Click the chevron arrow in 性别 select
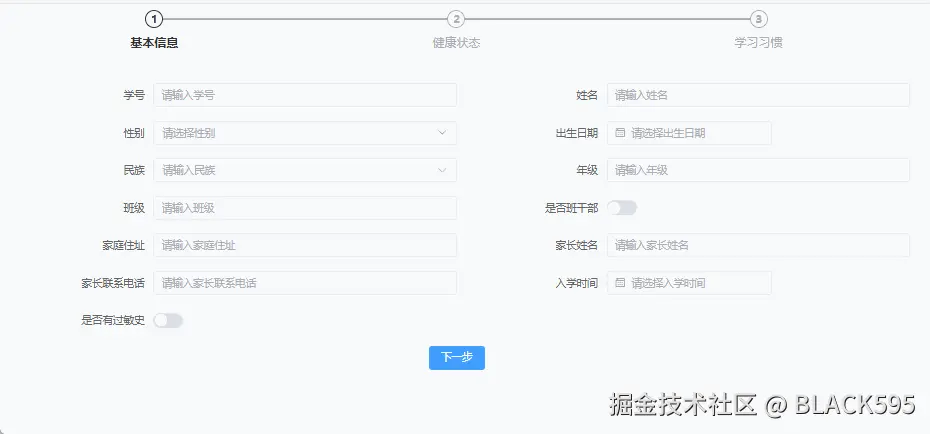This screenshot has height=434, width=930. (442, 133)
